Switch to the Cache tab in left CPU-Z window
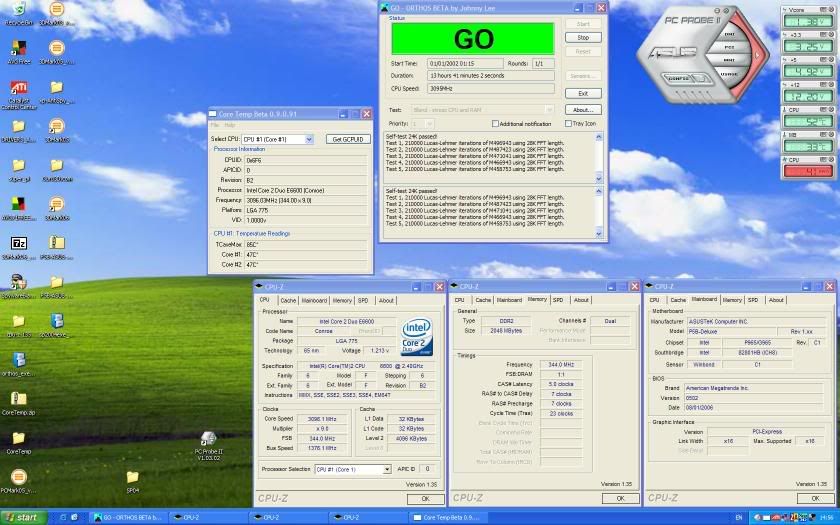The height and width of the screenshot is (525, 840). (288, 300)
